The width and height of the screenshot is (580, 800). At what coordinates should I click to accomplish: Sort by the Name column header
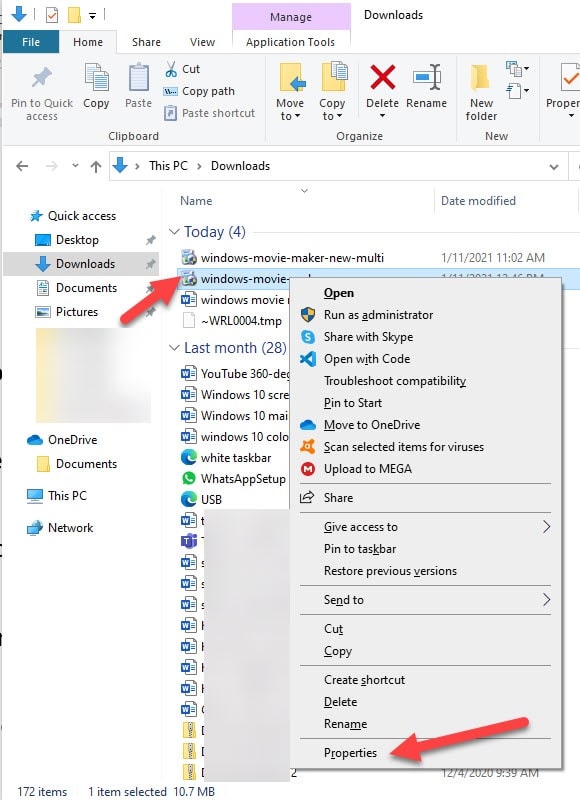pyautogui.click(x=196, y=201)
